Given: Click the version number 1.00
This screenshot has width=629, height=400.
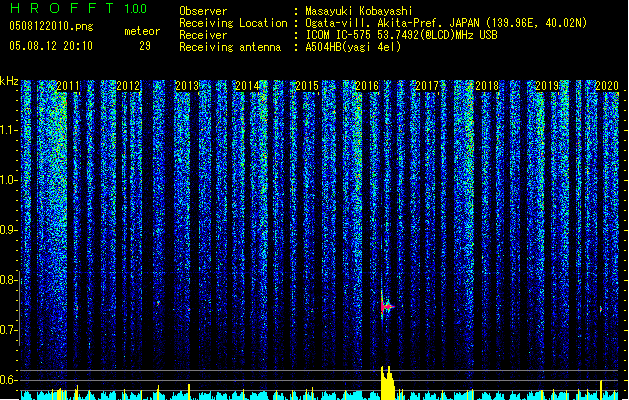Looking at the screenshot, I should pyautogui.click(x=136, y=9).
